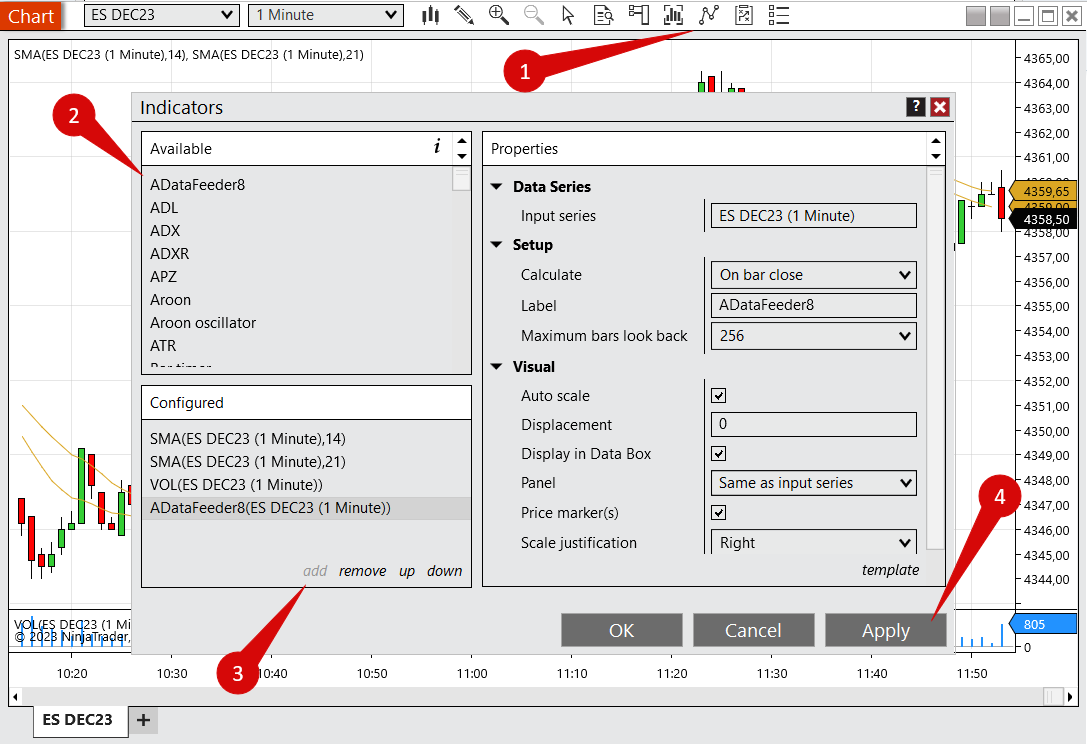Viewport: 1087px width, 744px height.
Task: Click the help question mark icon
Action: (915, 108)
